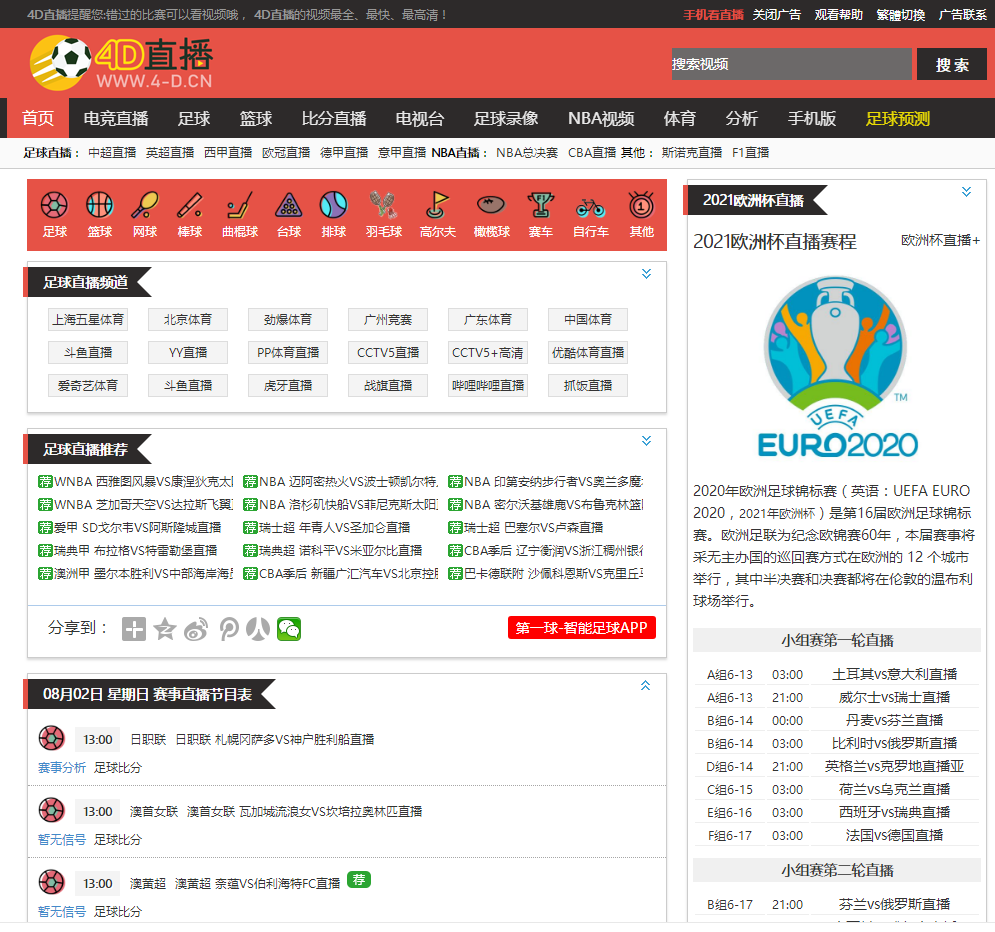Click the 第一球-智能足球APP button
Screen dimensions: 995x932
click(581, 627)
